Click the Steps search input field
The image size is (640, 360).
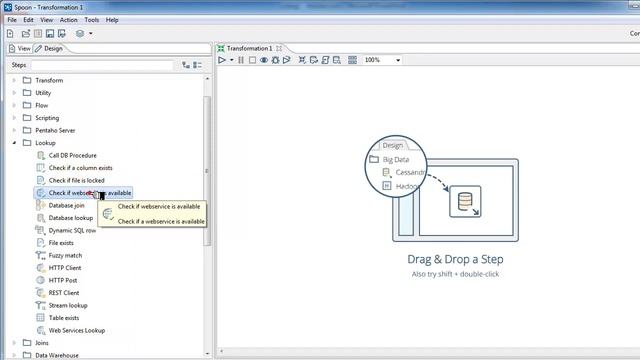102,65
